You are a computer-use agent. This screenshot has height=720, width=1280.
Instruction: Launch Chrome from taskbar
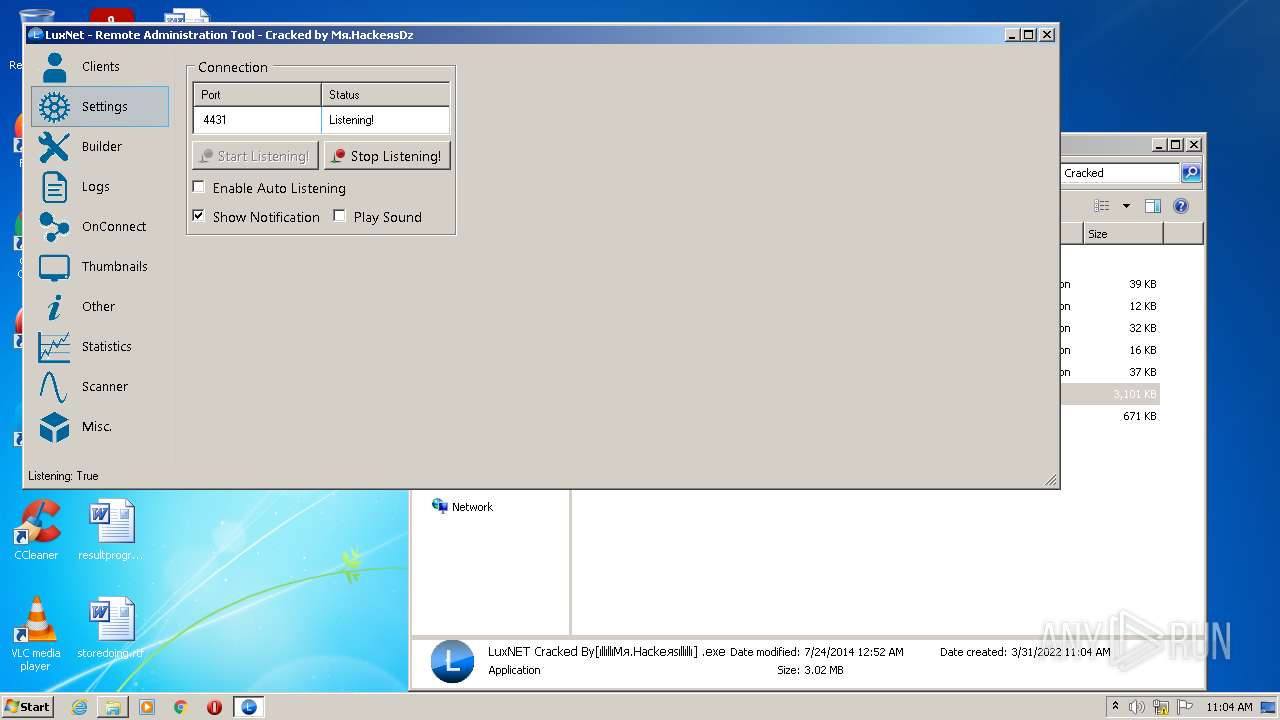coord(181,707)
